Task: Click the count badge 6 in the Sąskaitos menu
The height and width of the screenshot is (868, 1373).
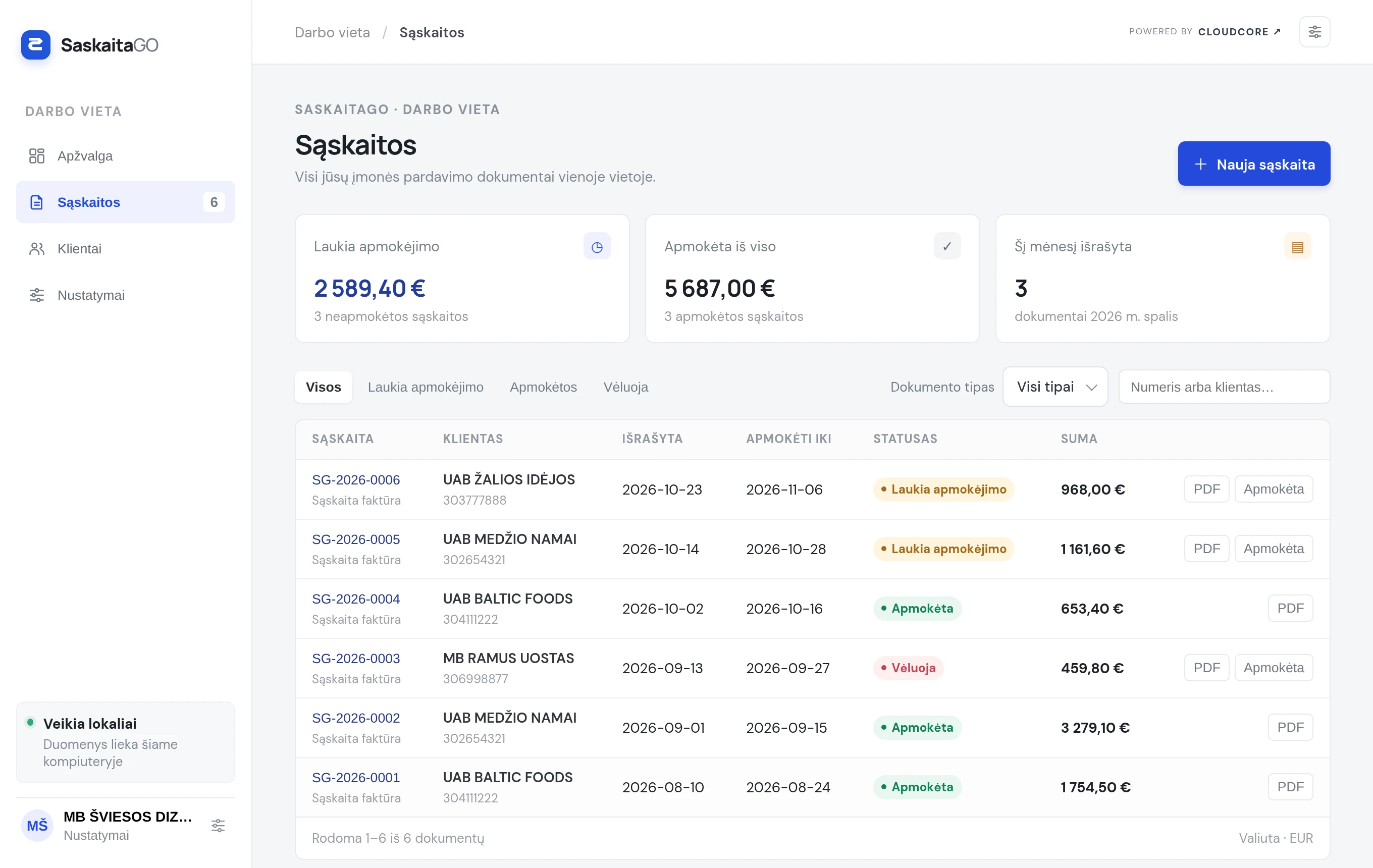Action: [x=214, y=202]
